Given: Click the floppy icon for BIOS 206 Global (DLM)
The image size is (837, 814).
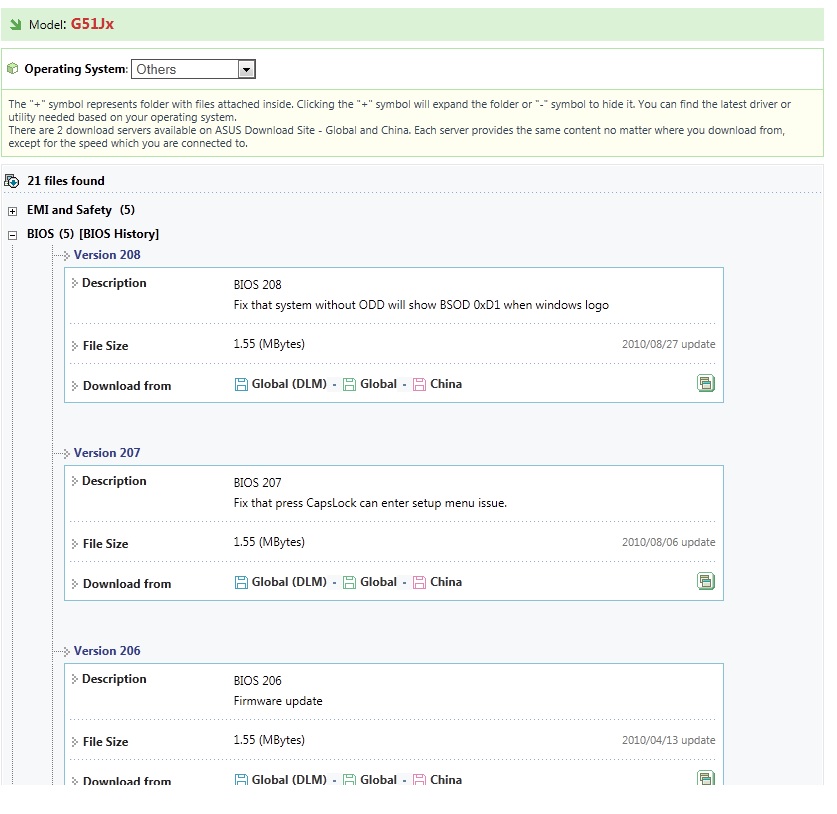Looking at the screenshot, I should pos(241,780).
